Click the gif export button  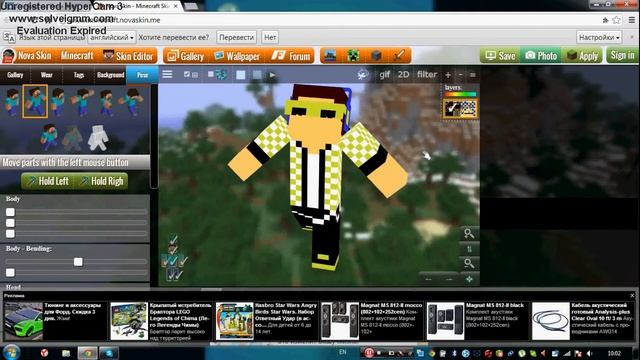tap(384, 75)
